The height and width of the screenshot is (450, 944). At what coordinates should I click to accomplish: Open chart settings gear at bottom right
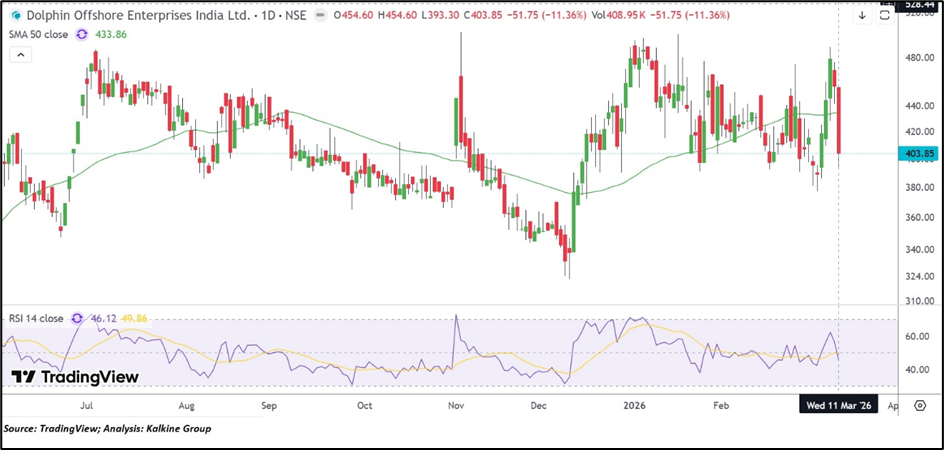pos(919,407)
